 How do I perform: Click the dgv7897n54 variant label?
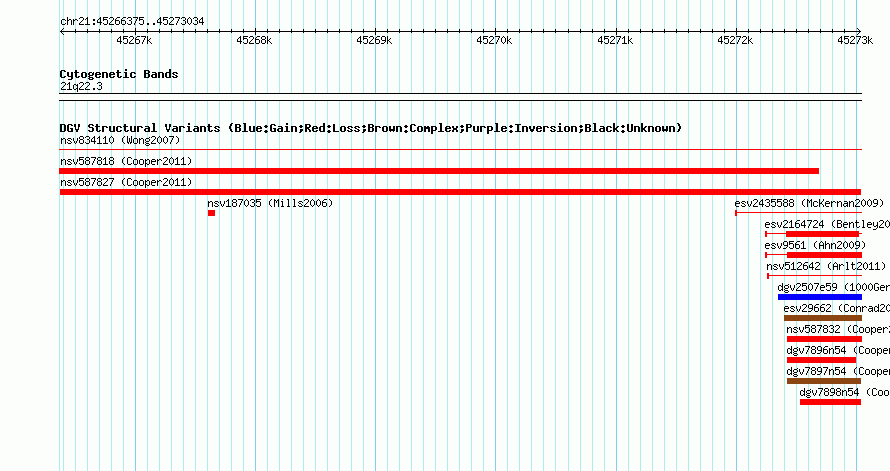tap(838, 371)
